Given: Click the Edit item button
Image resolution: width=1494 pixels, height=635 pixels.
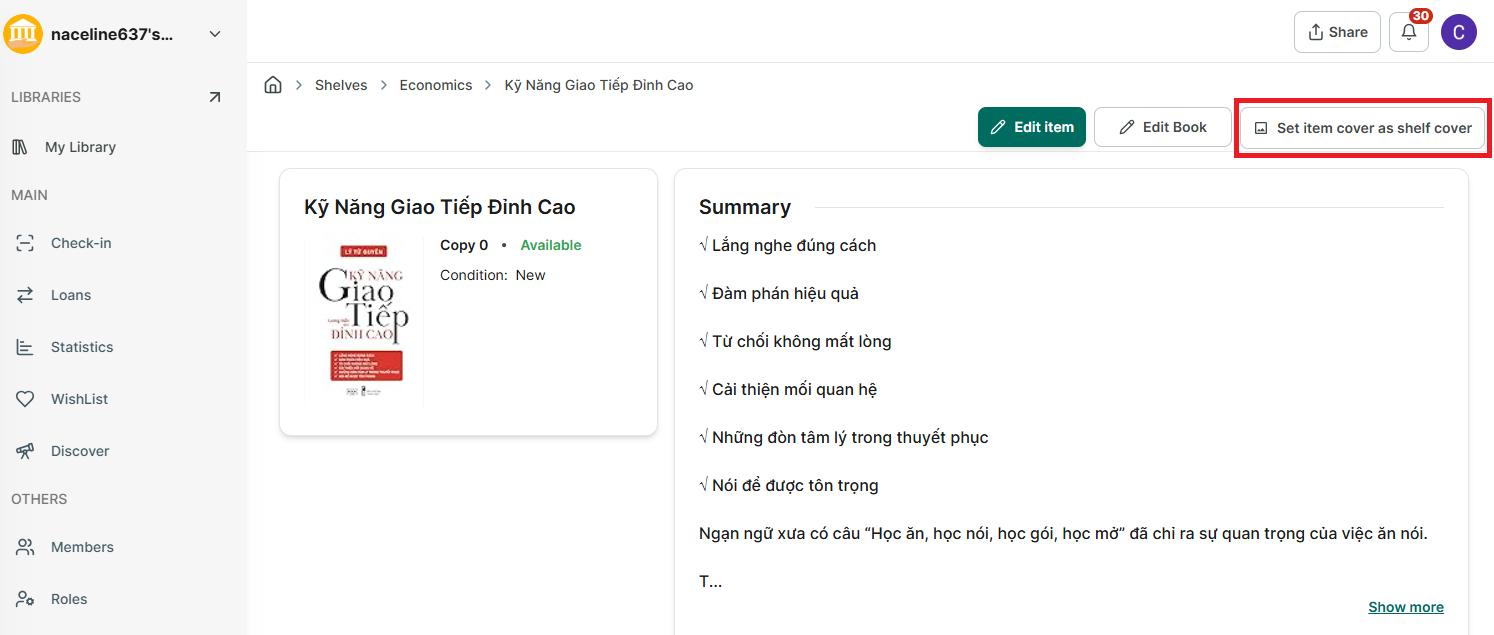Looking at the screenshot, I should pos(1032,127).
